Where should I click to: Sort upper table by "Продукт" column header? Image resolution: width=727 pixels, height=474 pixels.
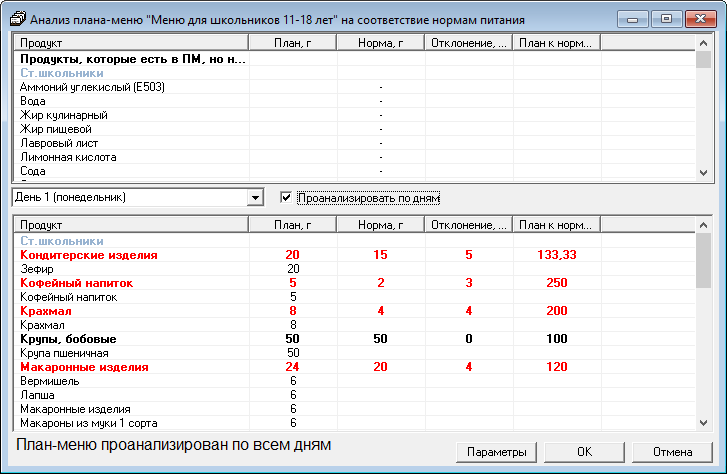130,43
